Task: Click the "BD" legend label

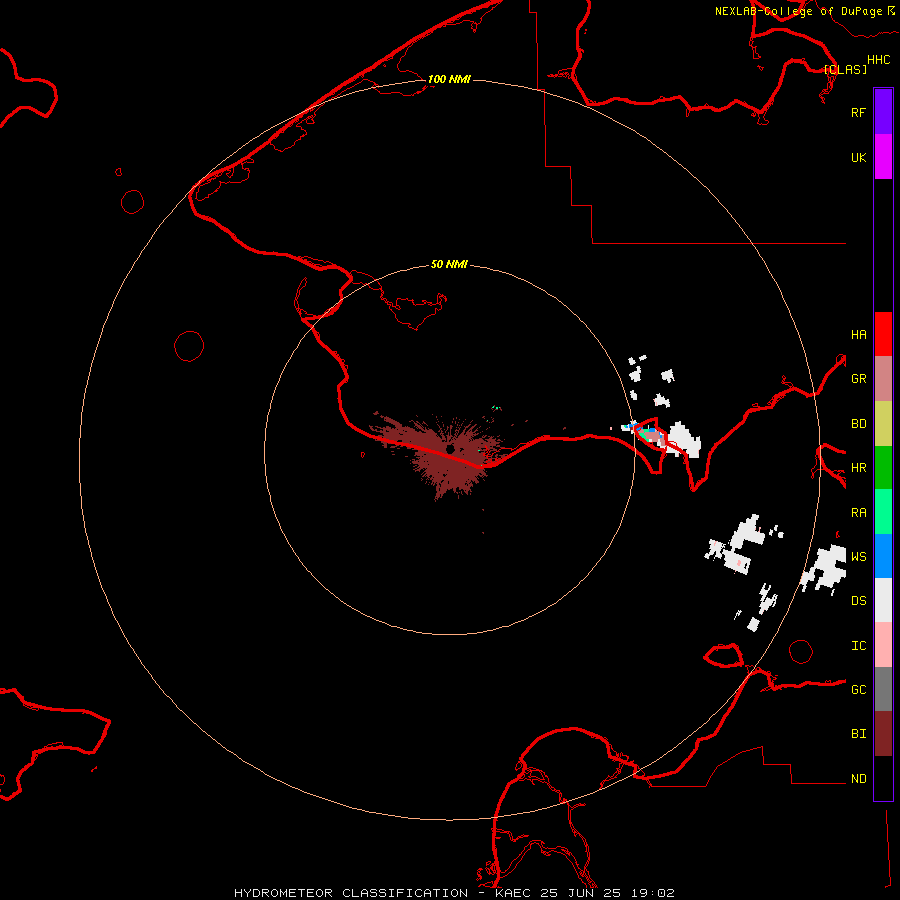Action: tap(858, 424)
